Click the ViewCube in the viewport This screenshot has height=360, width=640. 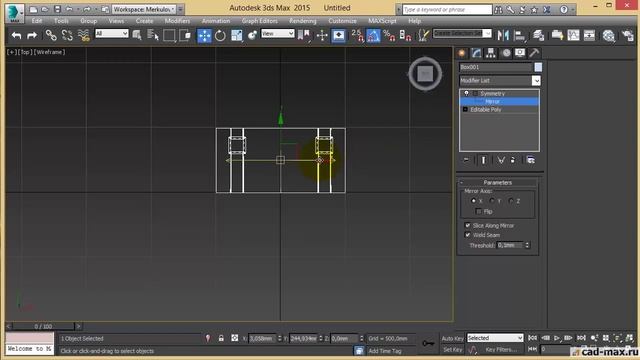425,74
